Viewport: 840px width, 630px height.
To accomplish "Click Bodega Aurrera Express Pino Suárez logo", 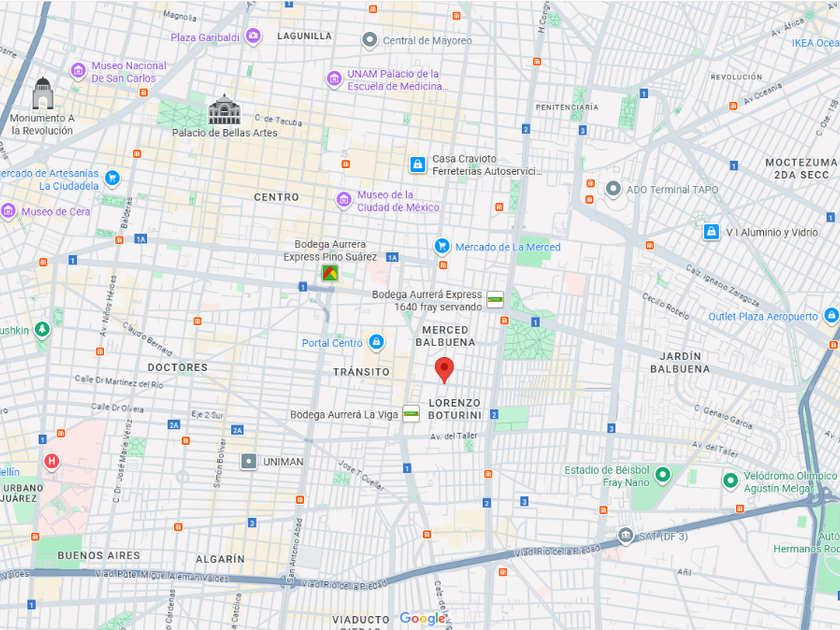I will coord(329,273).
